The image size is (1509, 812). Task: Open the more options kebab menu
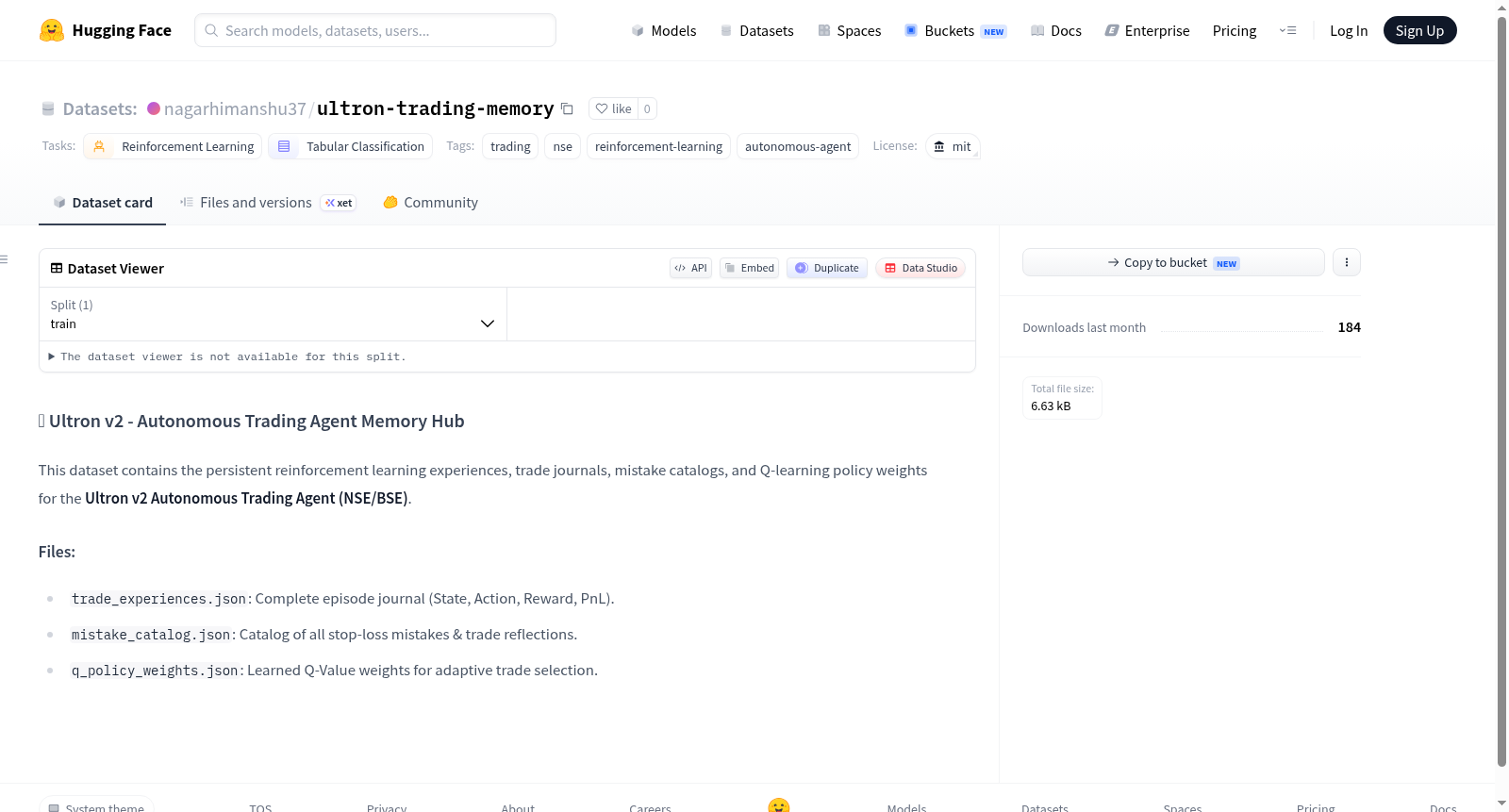(1347, 262)
